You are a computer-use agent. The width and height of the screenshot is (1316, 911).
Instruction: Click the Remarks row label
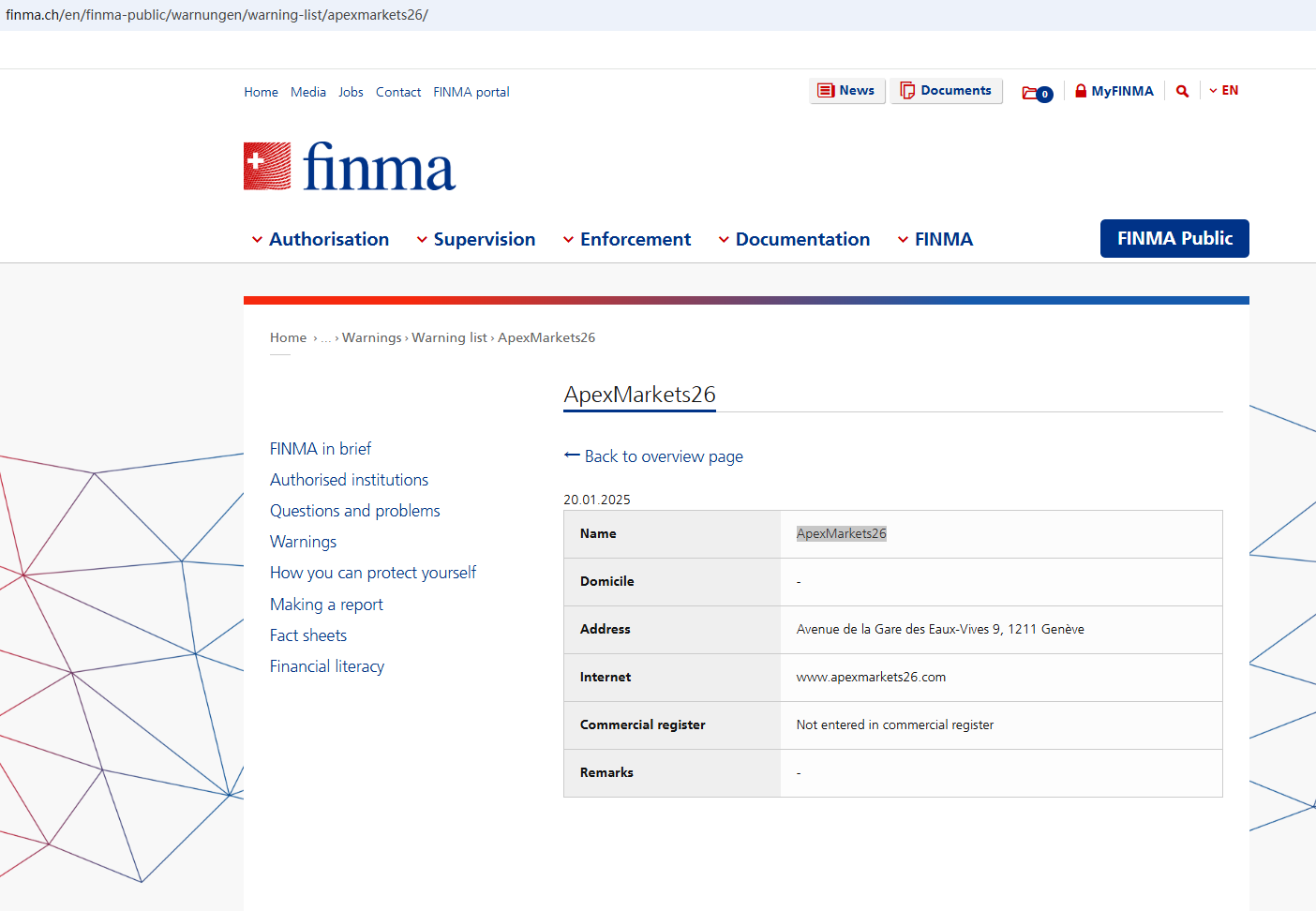606,772
